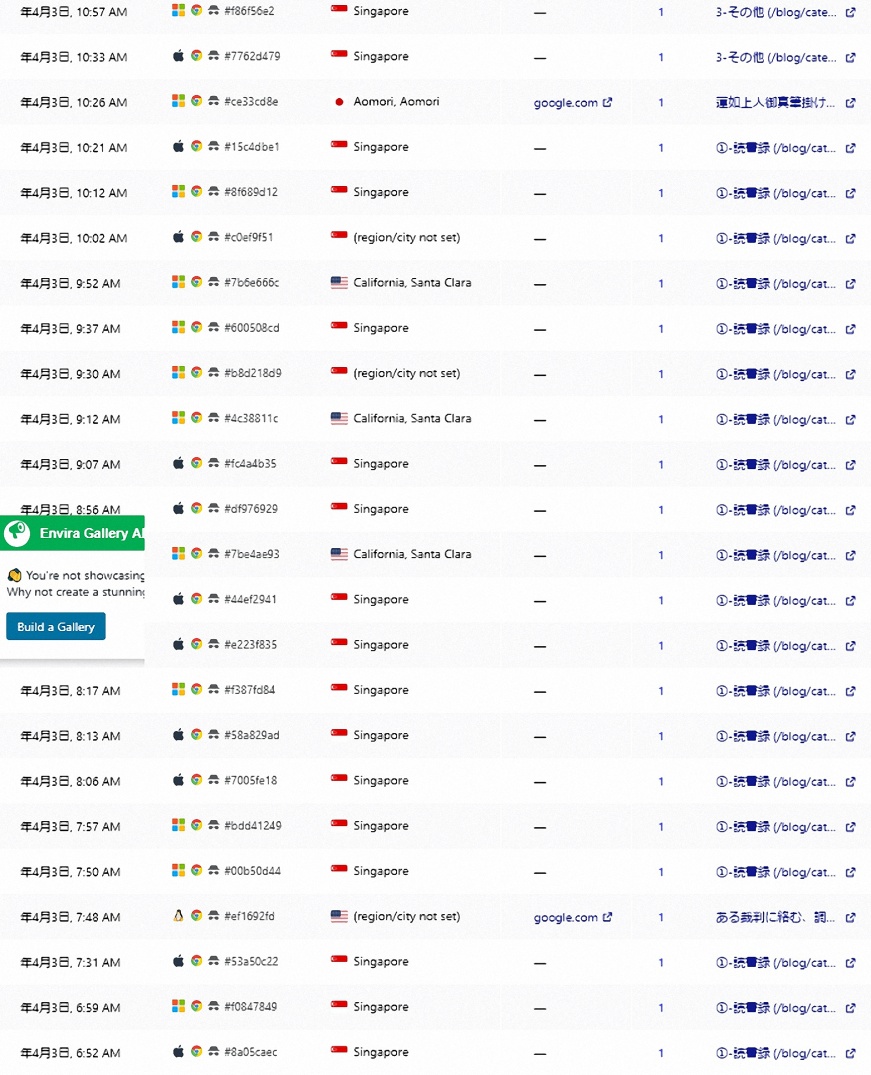Select visitor ID #8a05caec
871x1075 pixels.
pyautogui.click(x=251, y=1052)
